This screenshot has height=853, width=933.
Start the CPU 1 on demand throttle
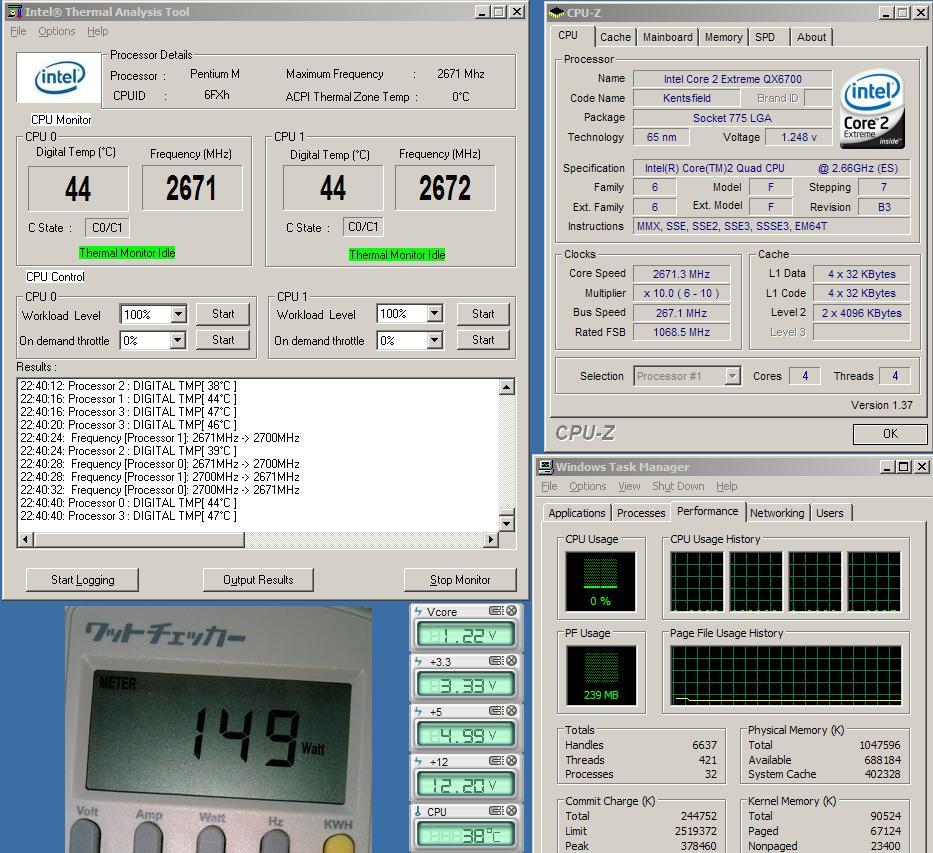click(x=483, y=340)
